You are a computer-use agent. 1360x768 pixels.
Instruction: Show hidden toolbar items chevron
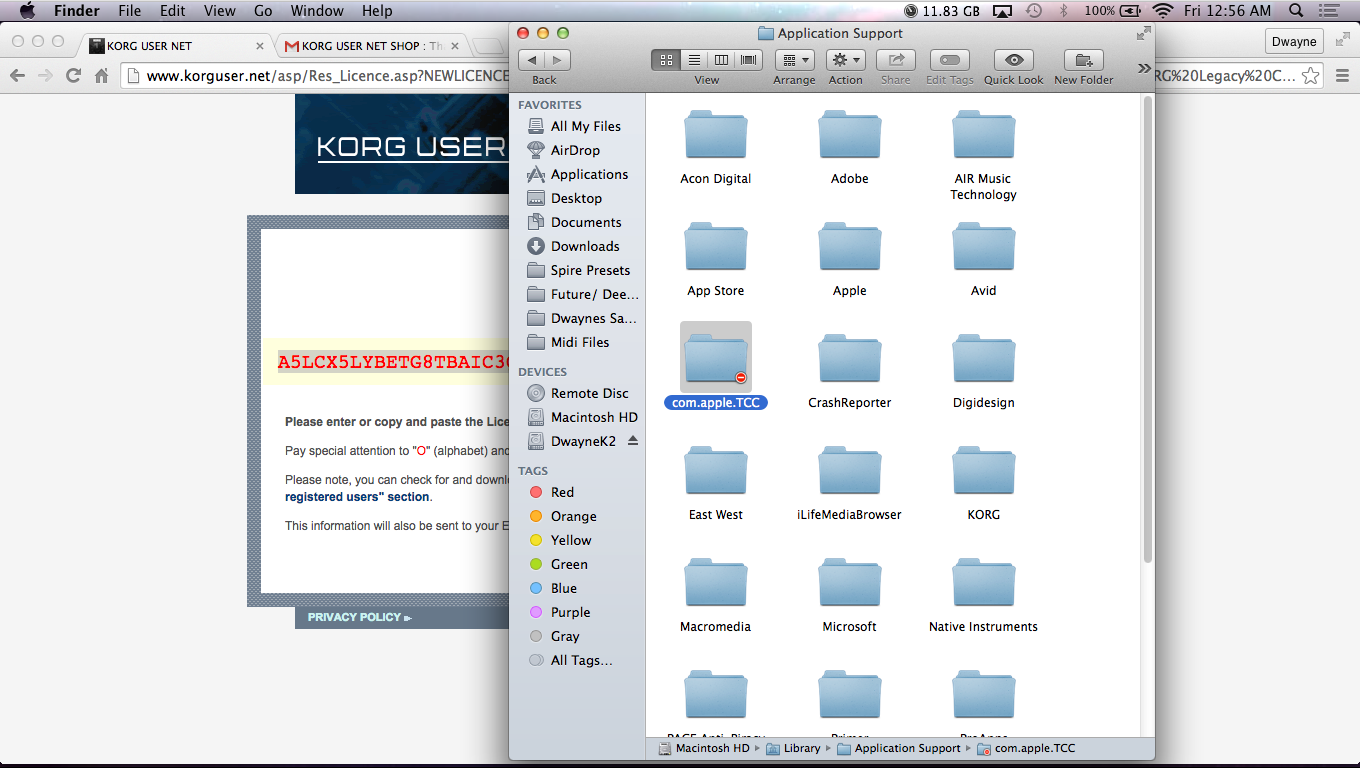[1144, 67]
